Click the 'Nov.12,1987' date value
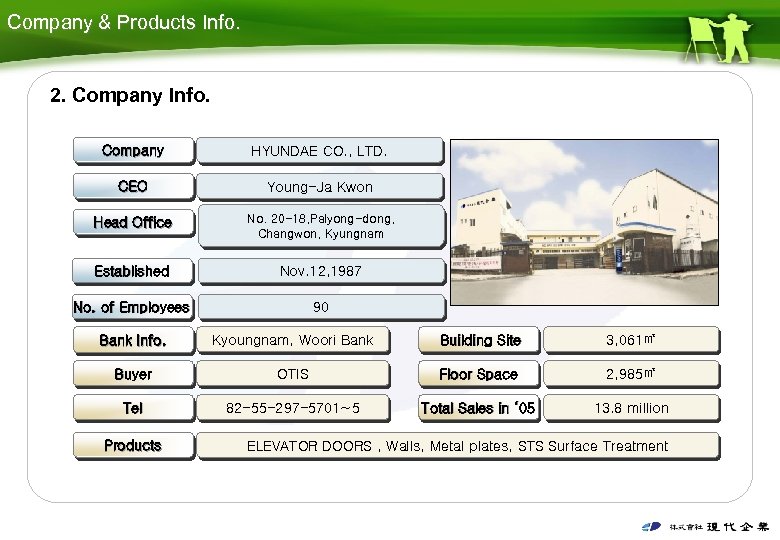 [321, 271]
